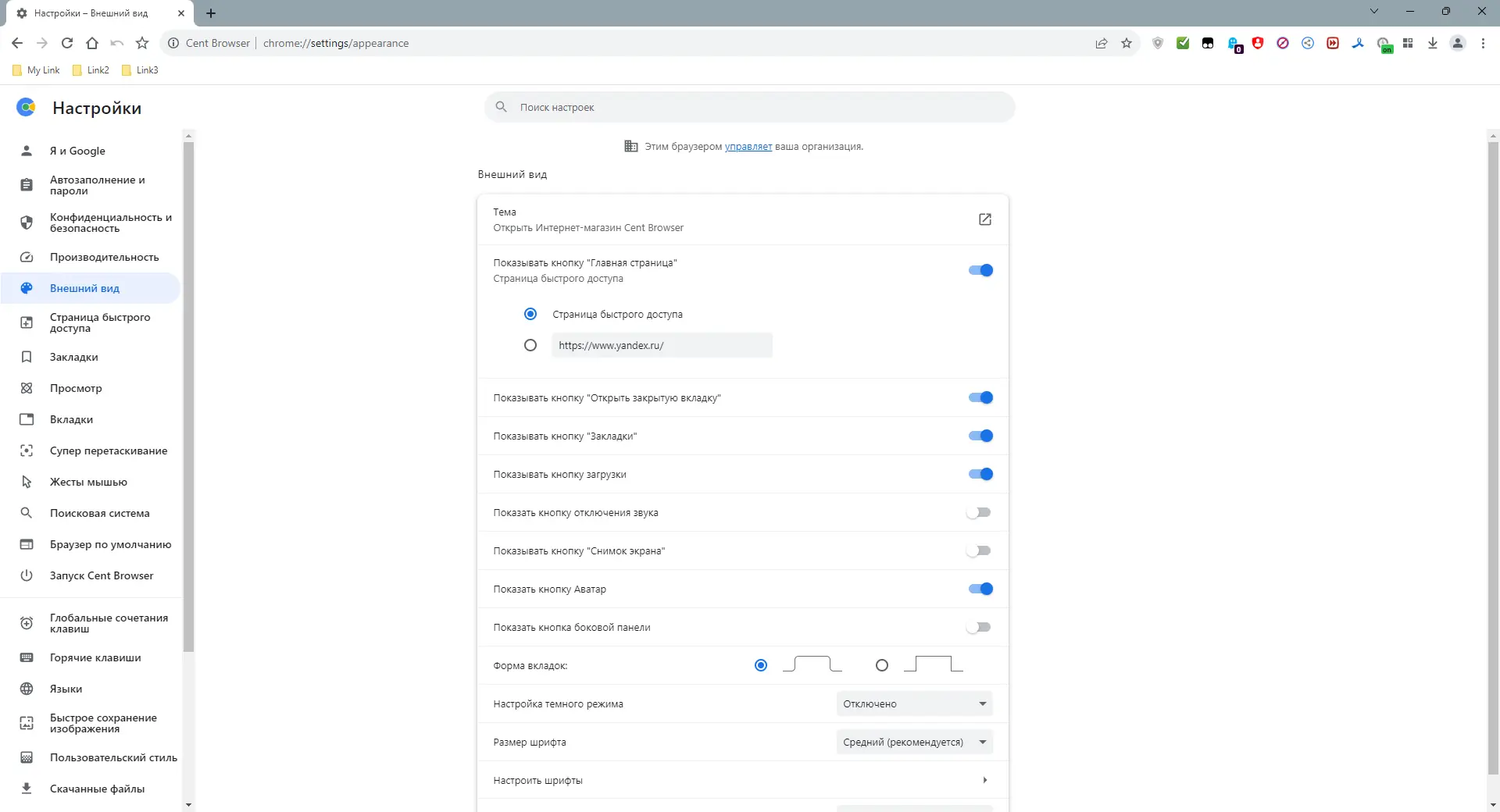This screenshot has height=812, width=1500.
Task: Toggle the mute button switch
Action: pyautogui.click(x=979, y=513)
